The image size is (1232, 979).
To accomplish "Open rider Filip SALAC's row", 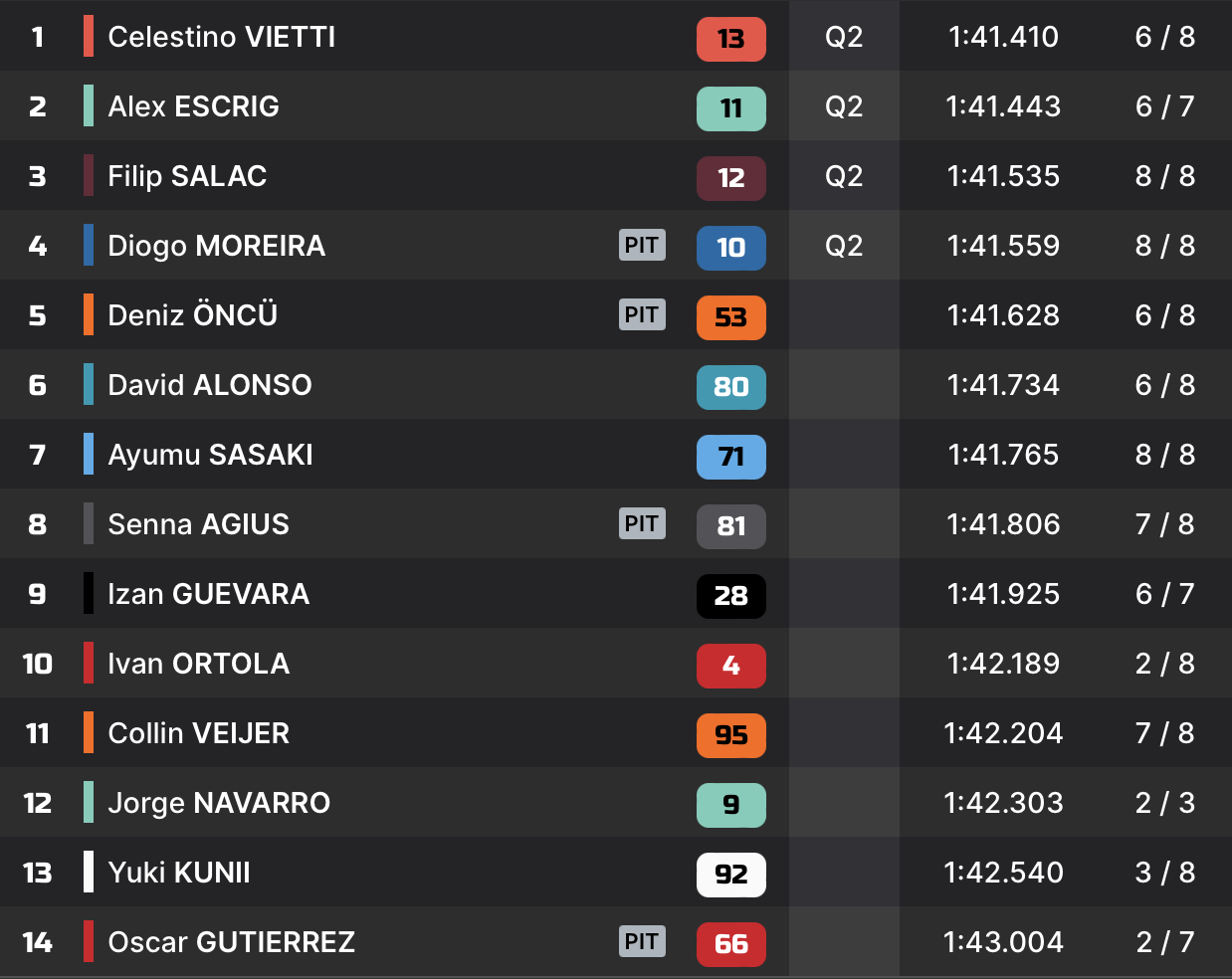I will (187, 176).
